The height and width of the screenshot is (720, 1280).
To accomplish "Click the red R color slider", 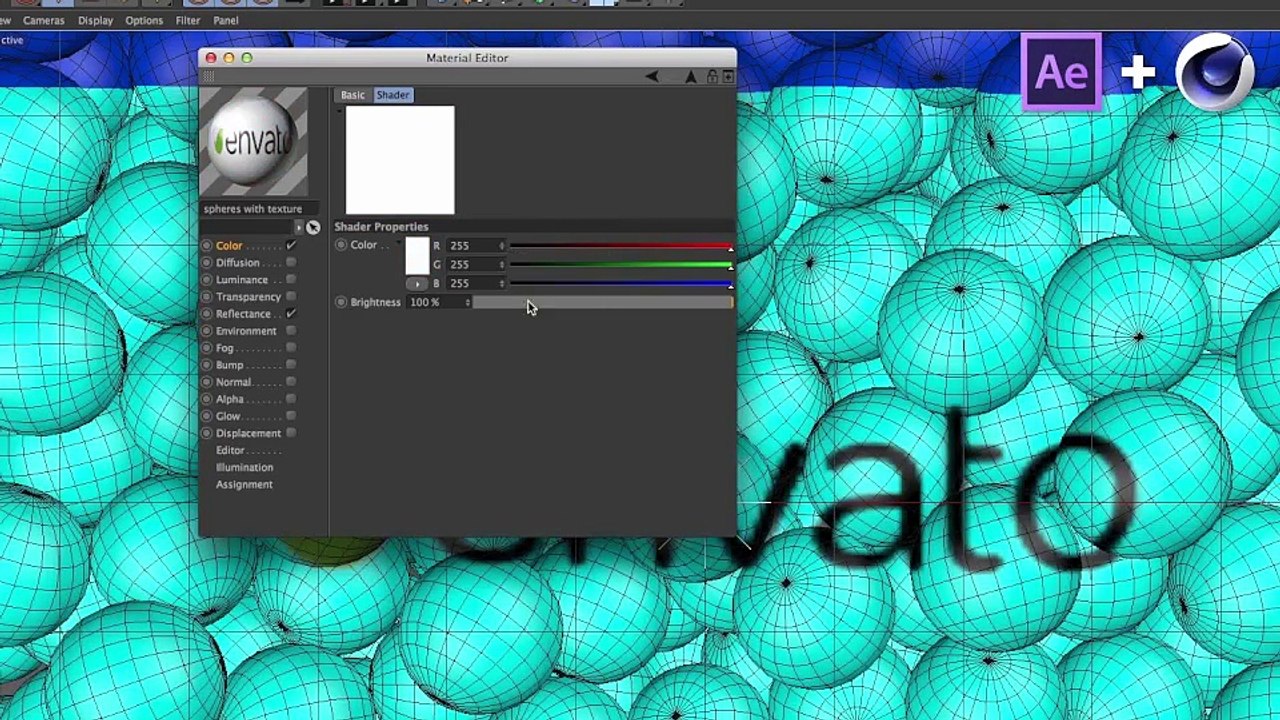I will tap(621, 246).
